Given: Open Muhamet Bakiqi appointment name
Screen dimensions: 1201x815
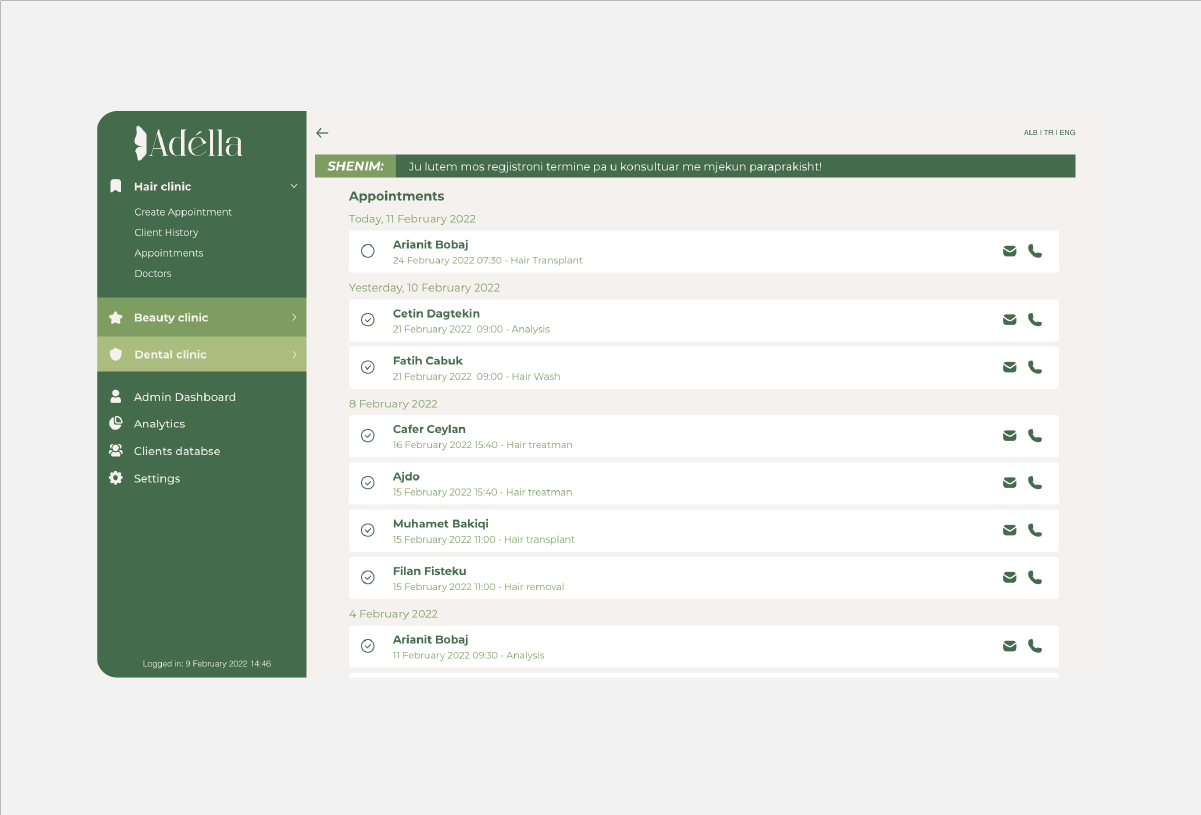Looking at the screenshot, I should click(441, 524).
